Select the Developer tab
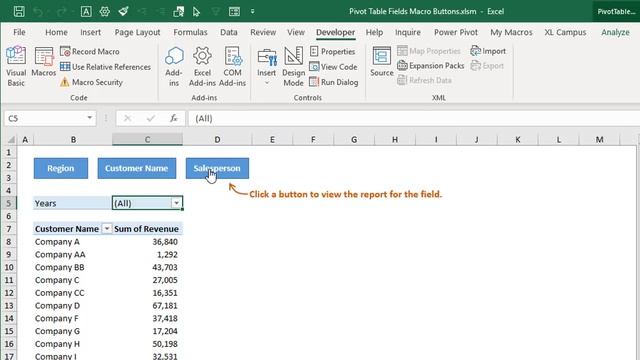 [336, 32]
